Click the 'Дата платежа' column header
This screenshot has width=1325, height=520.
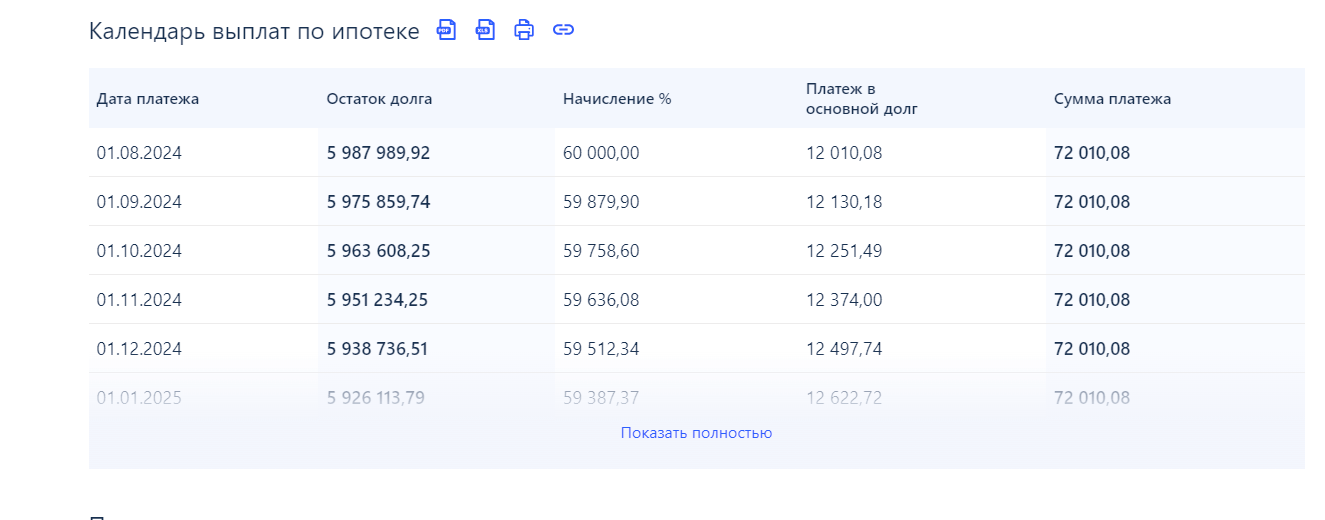point(148,99)
